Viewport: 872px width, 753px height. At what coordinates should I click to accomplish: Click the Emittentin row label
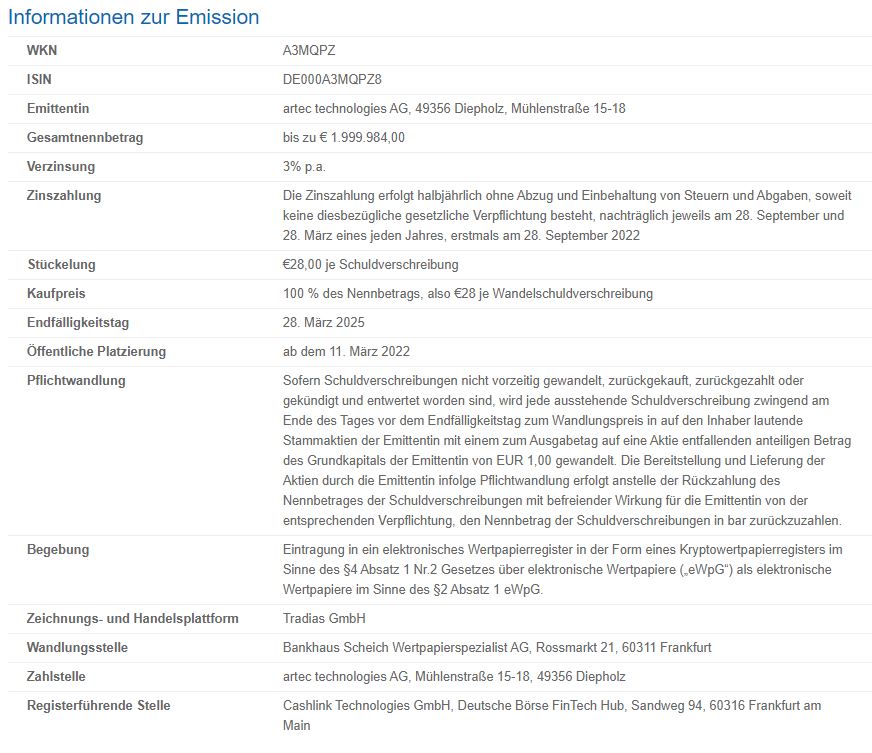pyautogui.click(x=58, y=108)
